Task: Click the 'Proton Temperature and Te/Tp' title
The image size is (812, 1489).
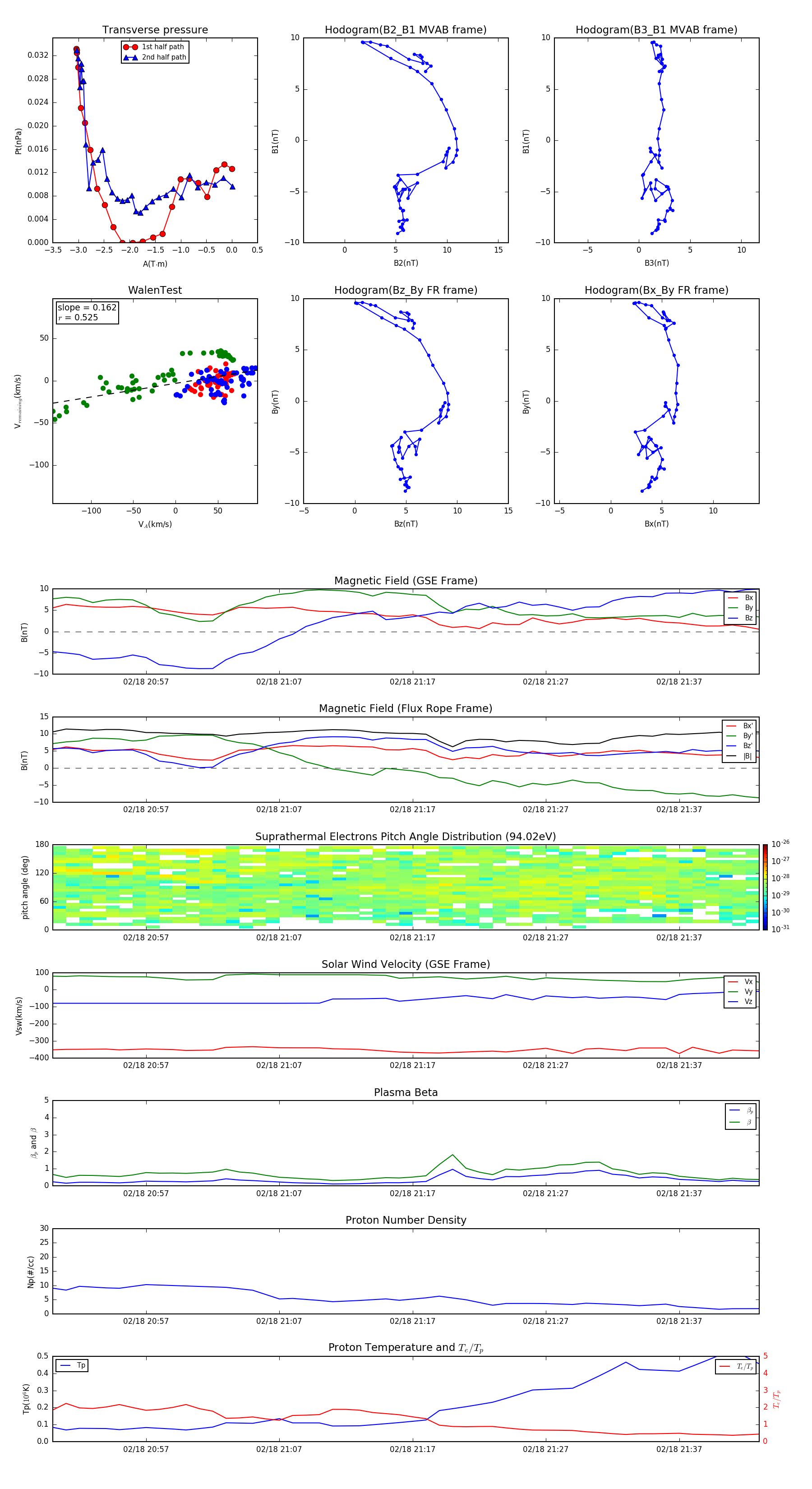Action: tap(406, 1348)
